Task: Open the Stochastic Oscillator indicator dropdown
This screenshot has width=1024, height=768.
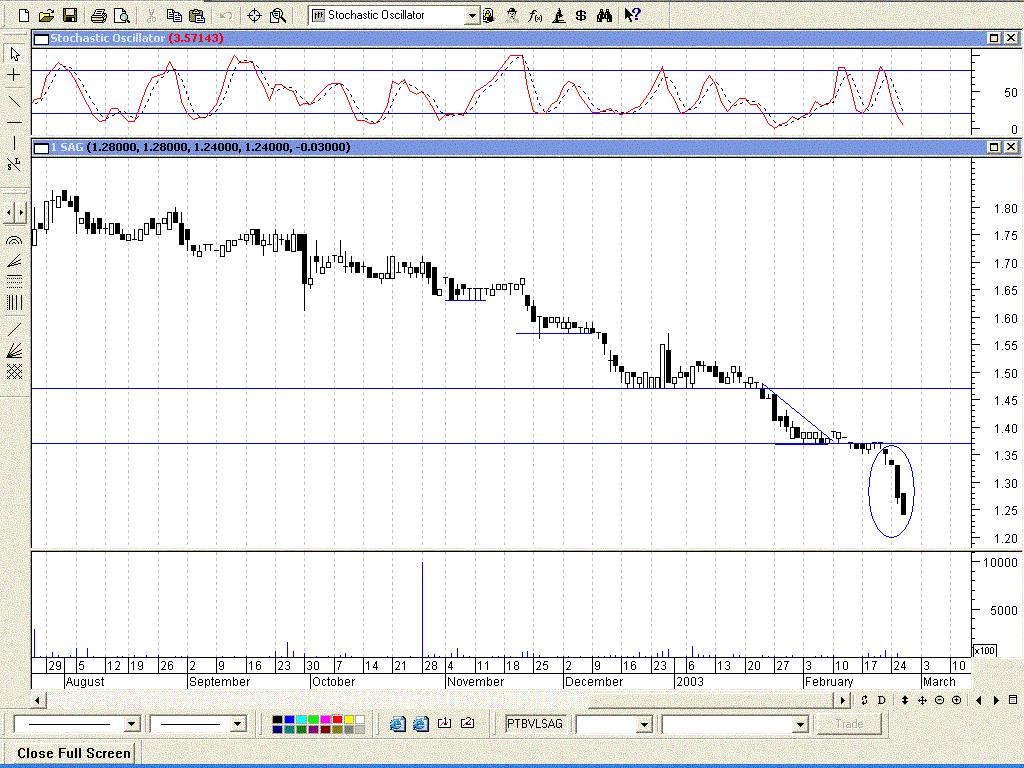Action: 472,16
